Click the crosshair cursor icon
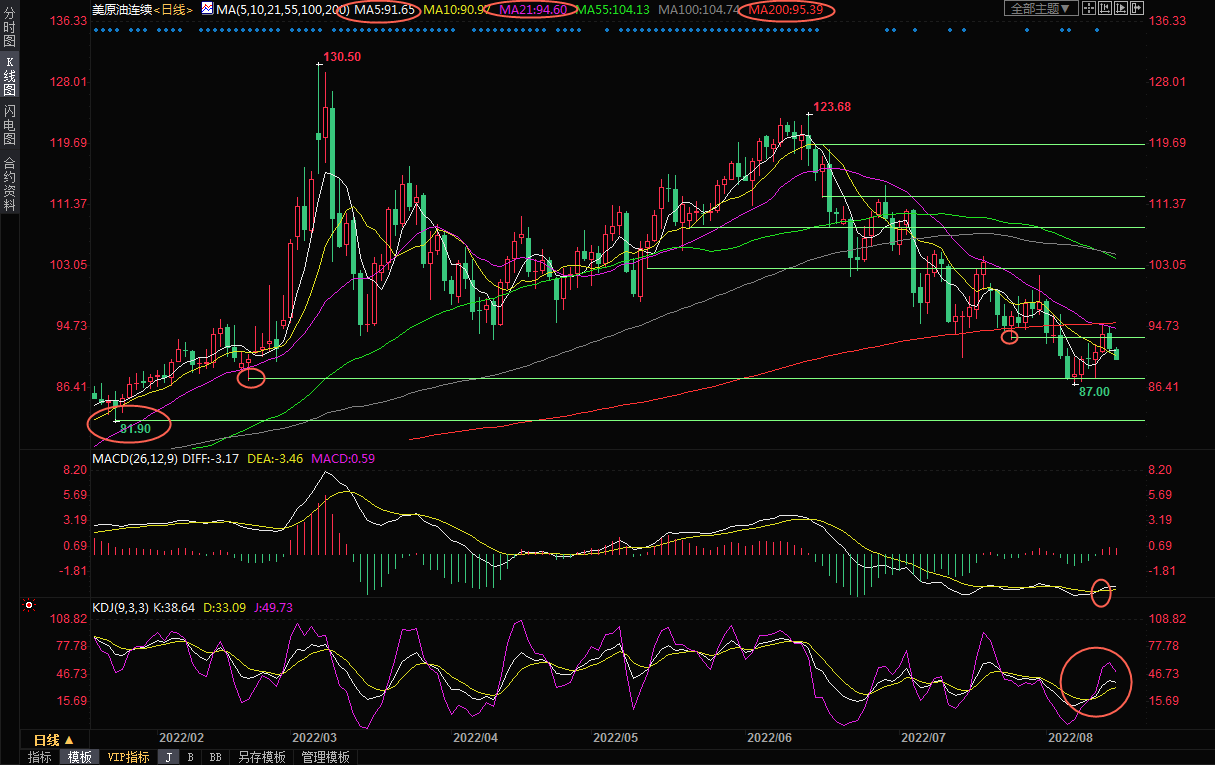The width and height of the screenshot is (1215, 765). 1089,8
